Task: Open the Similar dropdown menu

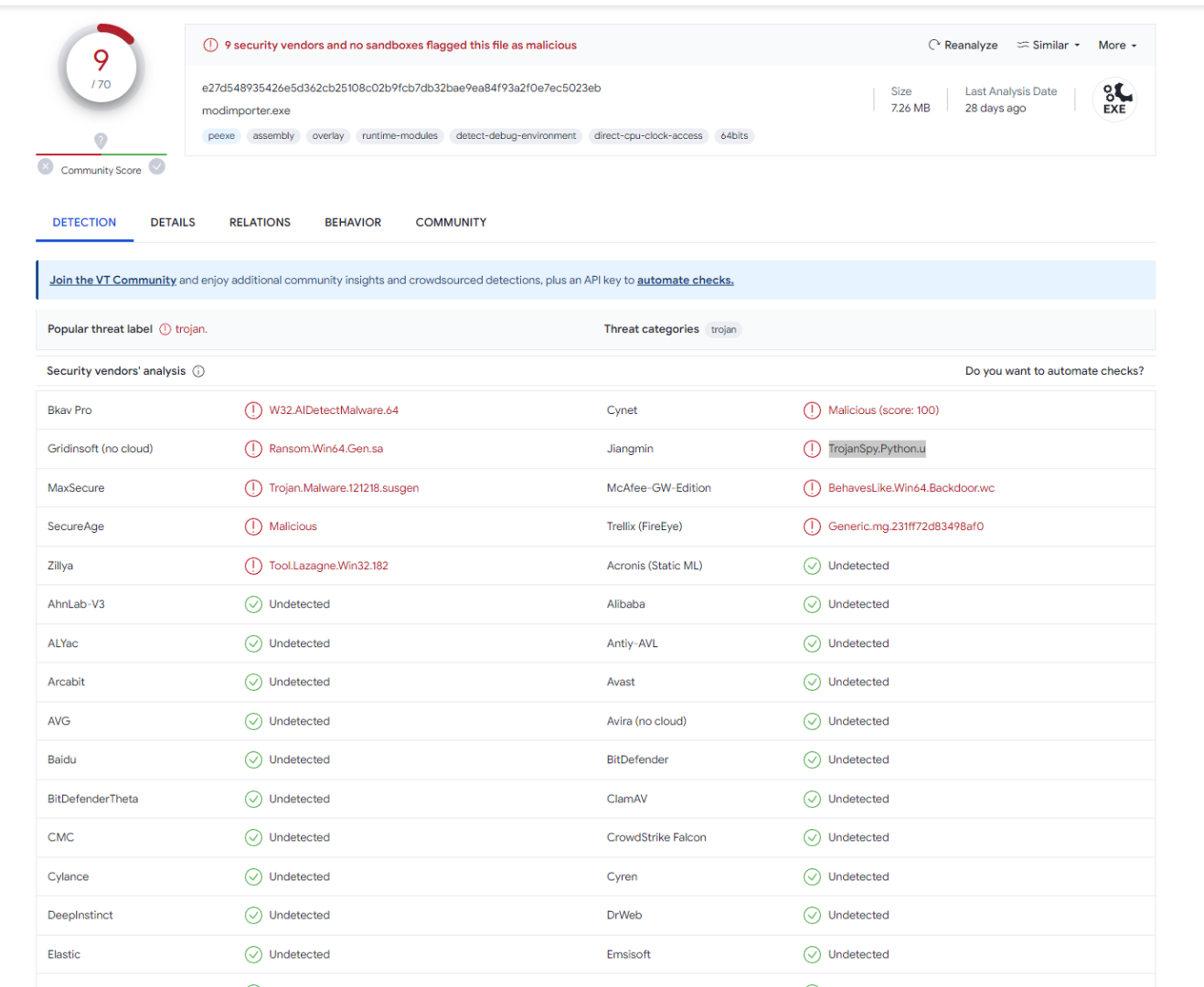Action: click(1049, 45)
